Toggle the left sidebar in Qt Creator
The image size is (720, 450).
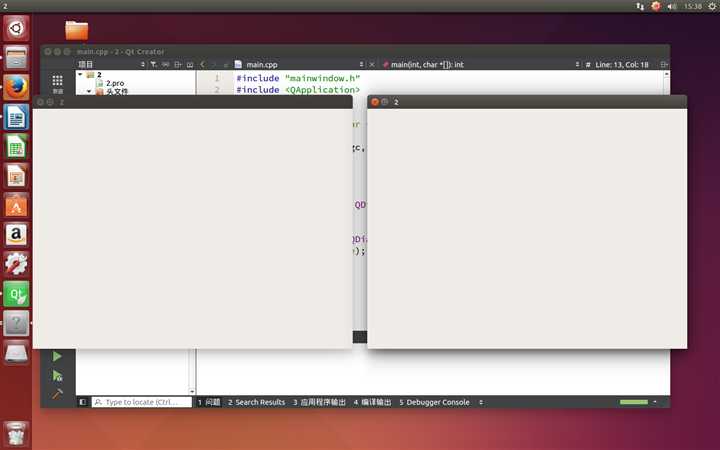click(x=83, y=402)
